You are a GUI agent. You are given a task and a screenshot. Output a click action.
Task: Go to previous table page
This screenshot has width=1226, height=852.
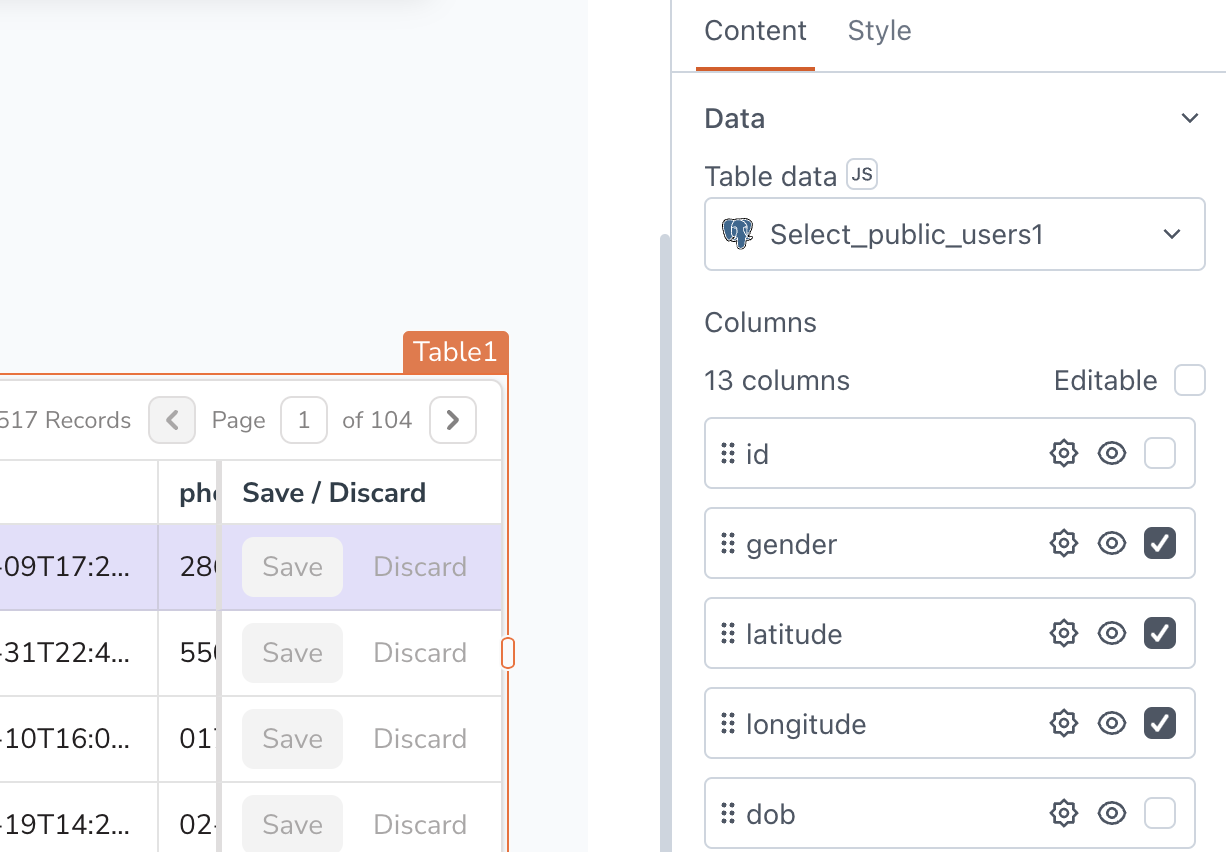(x=172, y=420)
